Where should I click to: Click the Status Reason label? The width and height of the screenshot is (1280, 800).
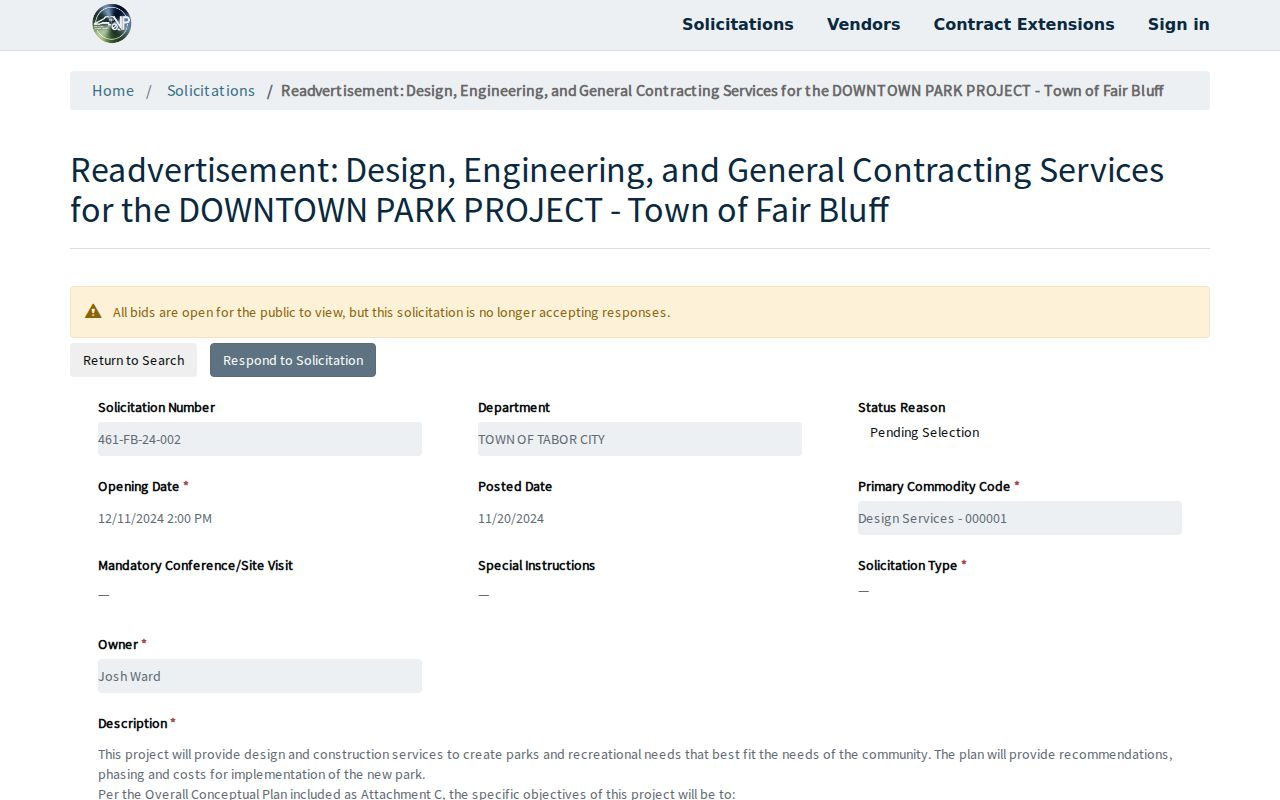(902, 407)
